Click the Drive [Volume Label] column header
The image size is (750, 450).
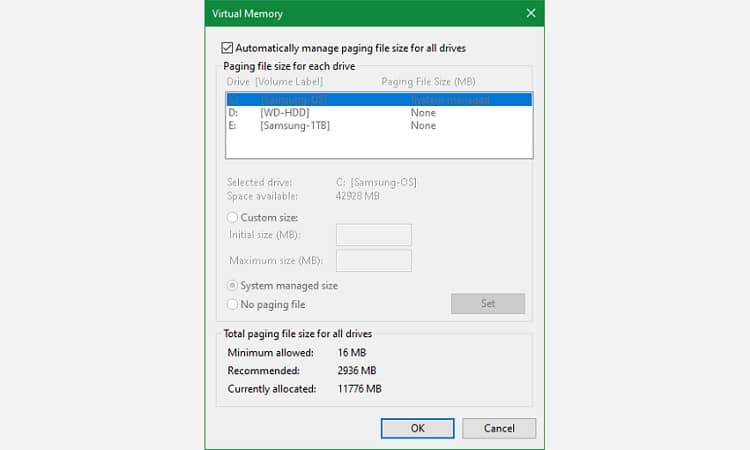(x=268, y=81)
